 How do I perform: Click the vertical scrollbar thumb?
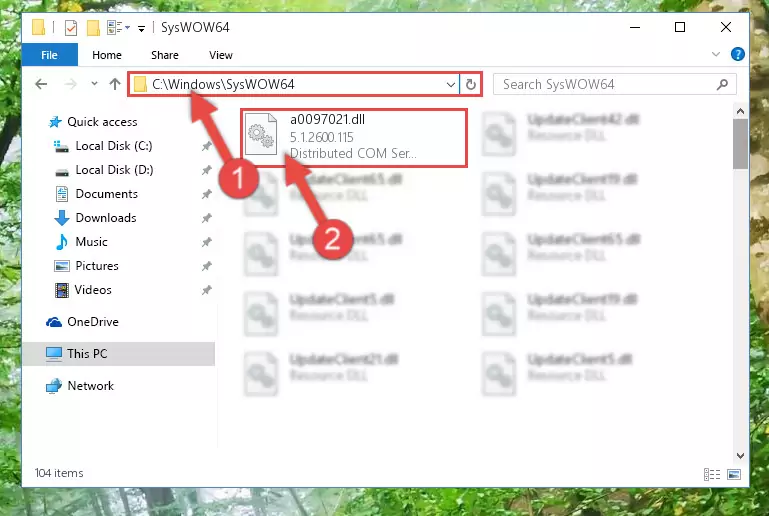click(740, 144)
